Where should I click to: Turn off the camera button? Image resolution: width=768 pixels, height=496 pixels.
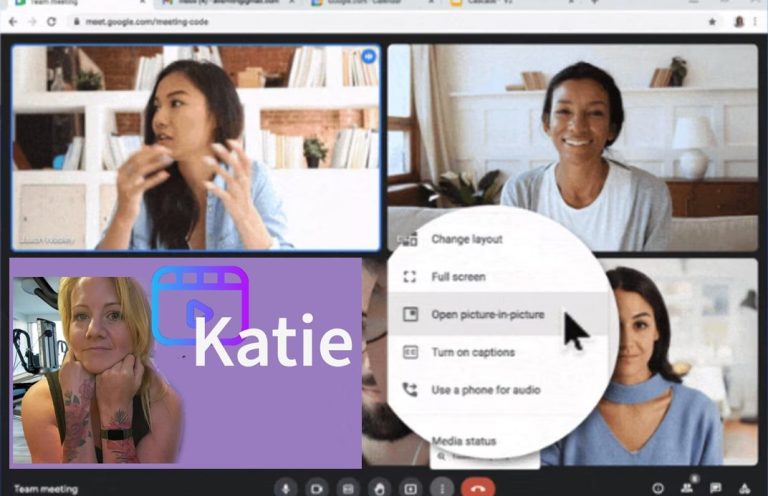pos(317,488)
